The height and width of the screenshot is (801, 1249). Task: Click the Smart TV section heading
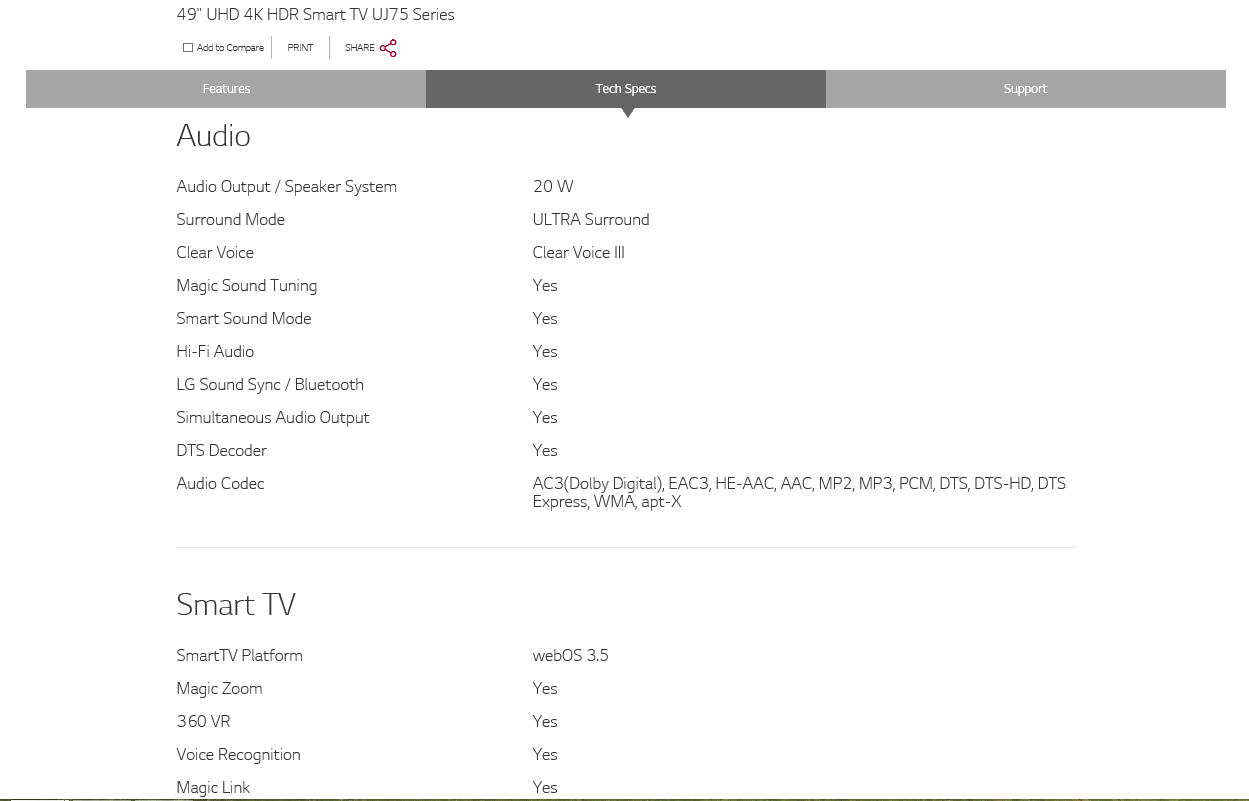(x=236, y=605)
